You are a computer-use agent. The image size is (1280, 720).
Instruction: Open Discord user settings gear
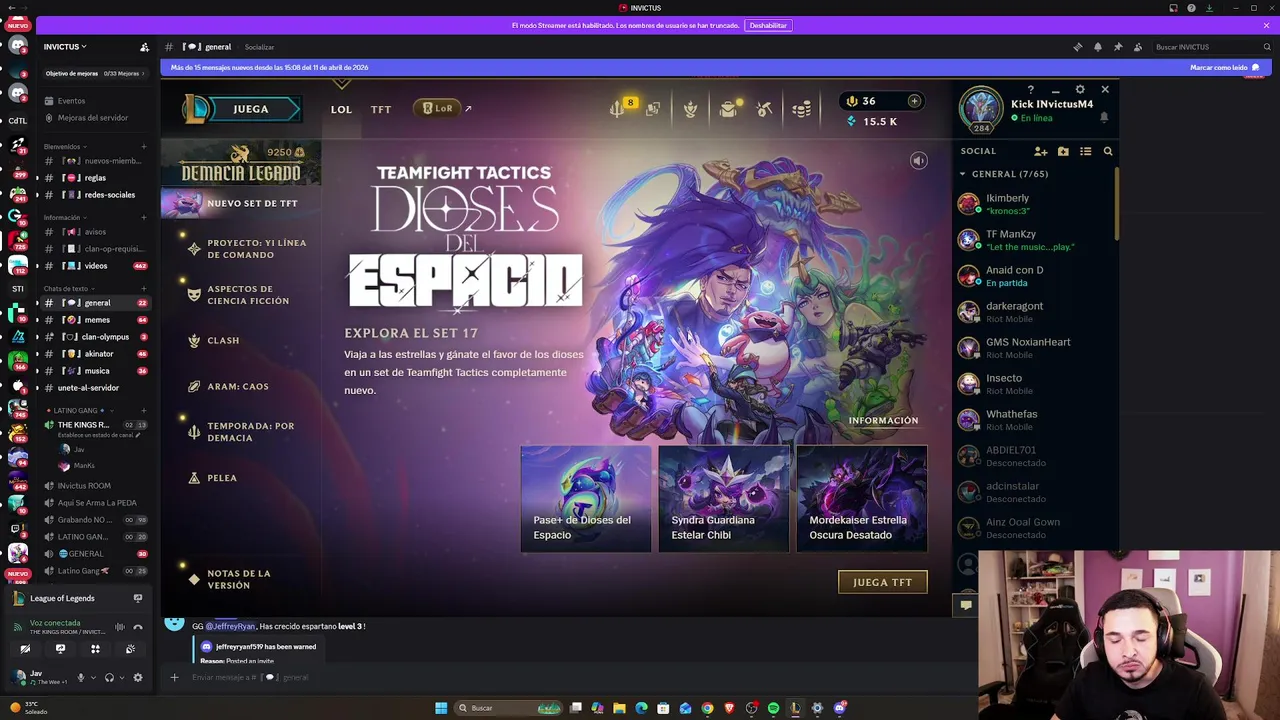(x=138, y=677)
